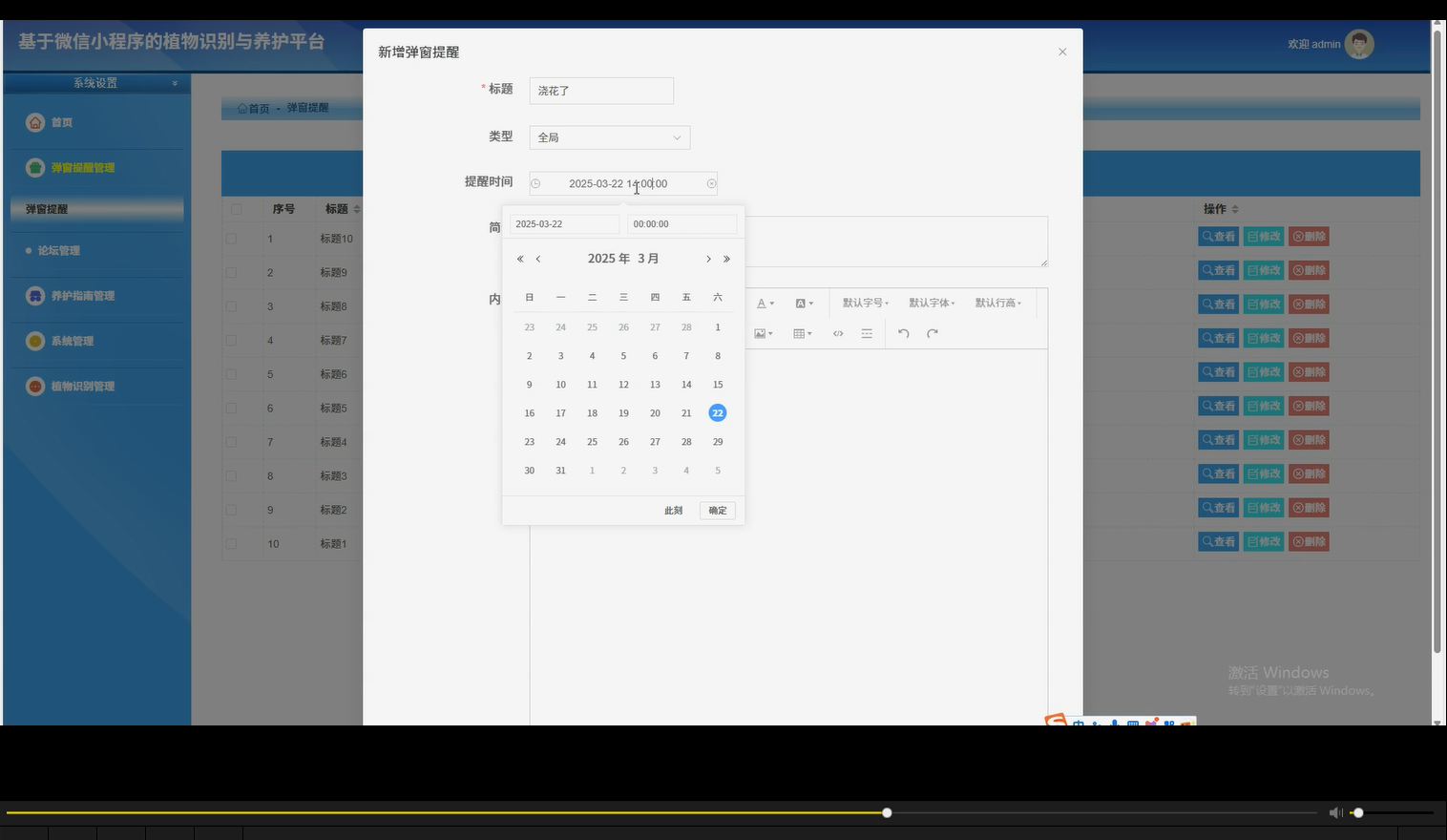
Task: Open the 类型 dropdown showing 全局
Action: pyautogui.click(x=608, y=136)
